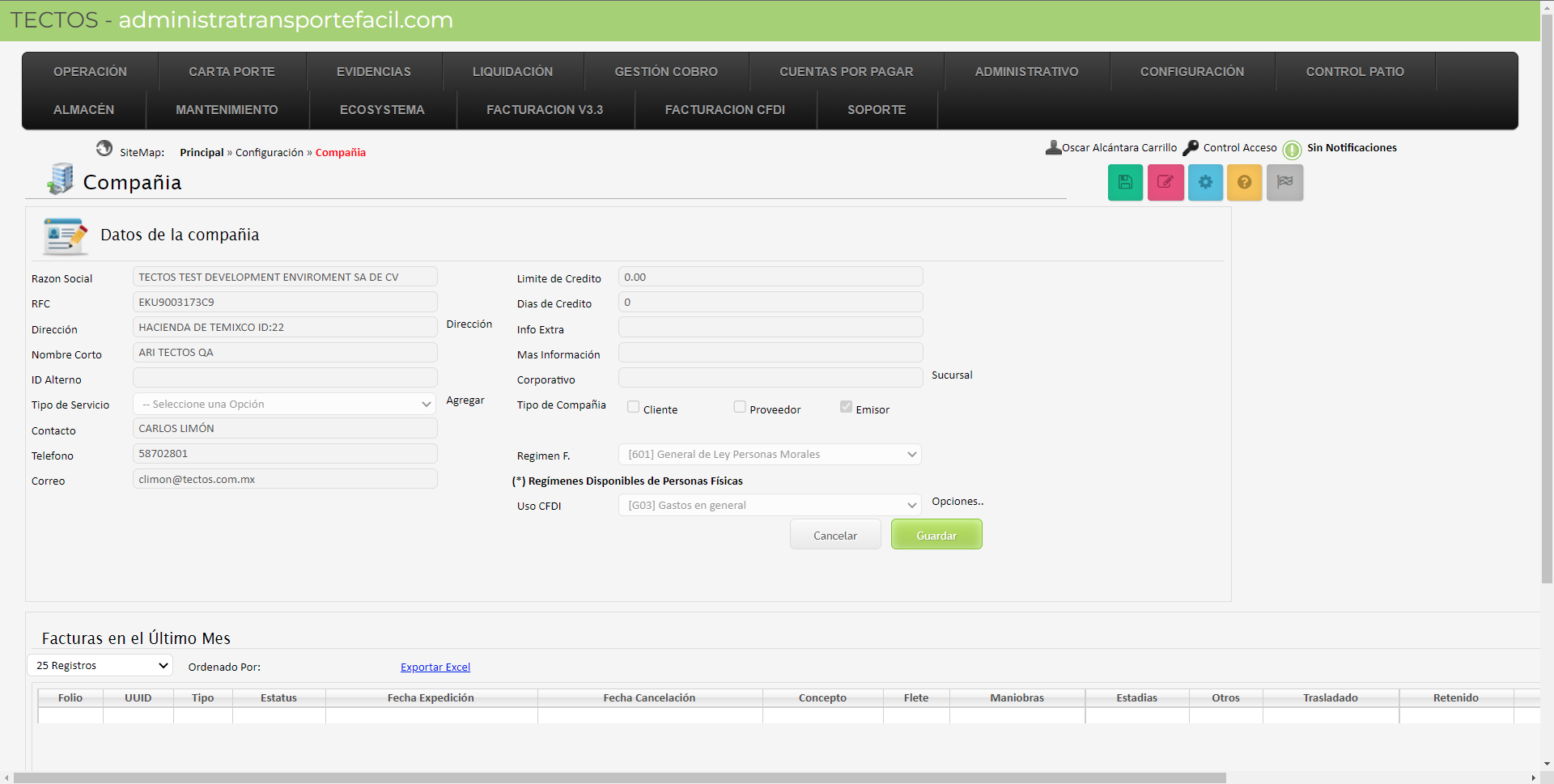Click the green floppy-disk save icon

[x=1125, y=182]
